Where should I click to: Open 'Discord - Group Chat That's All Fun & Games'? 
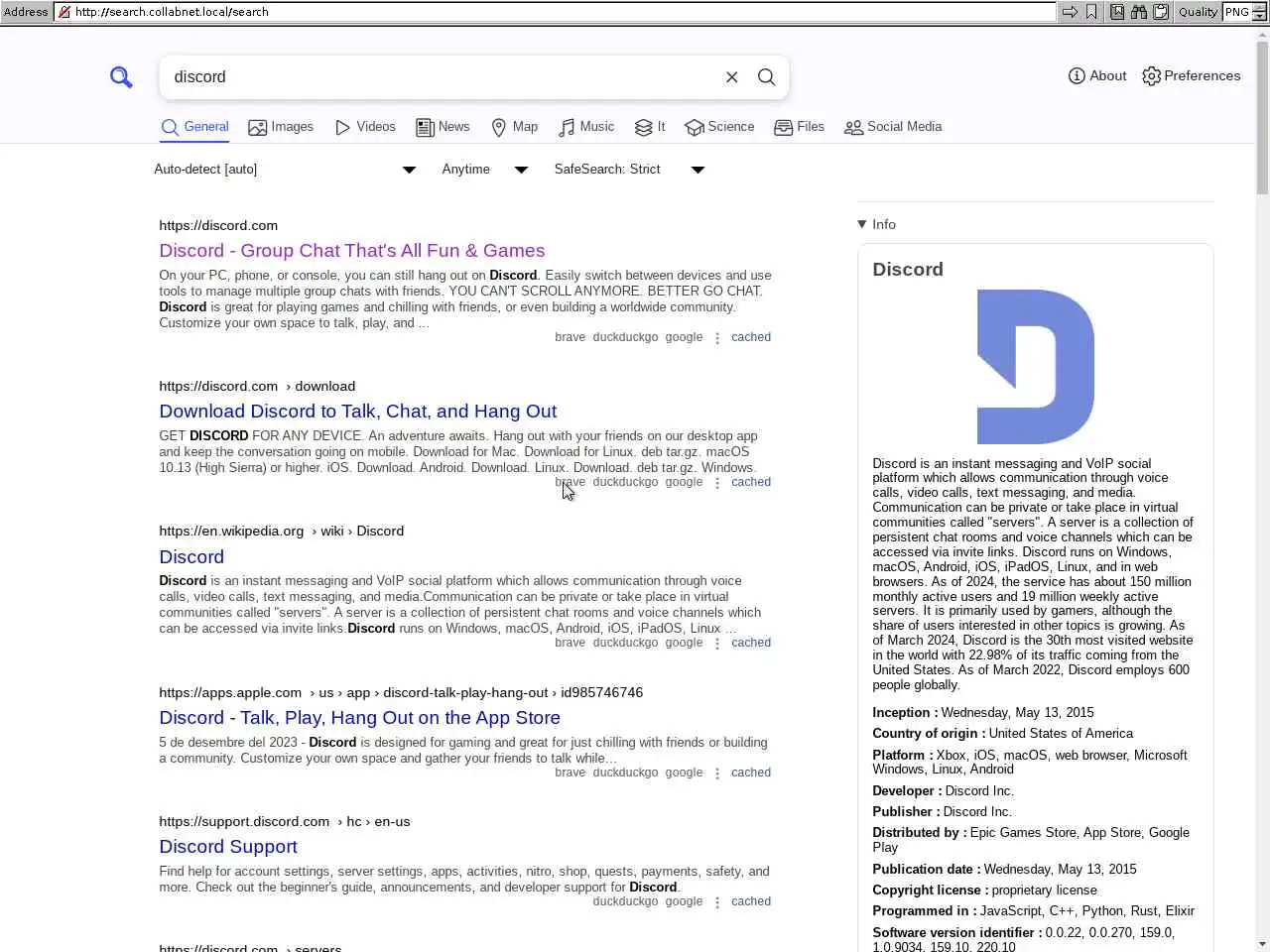coord(352,251)
